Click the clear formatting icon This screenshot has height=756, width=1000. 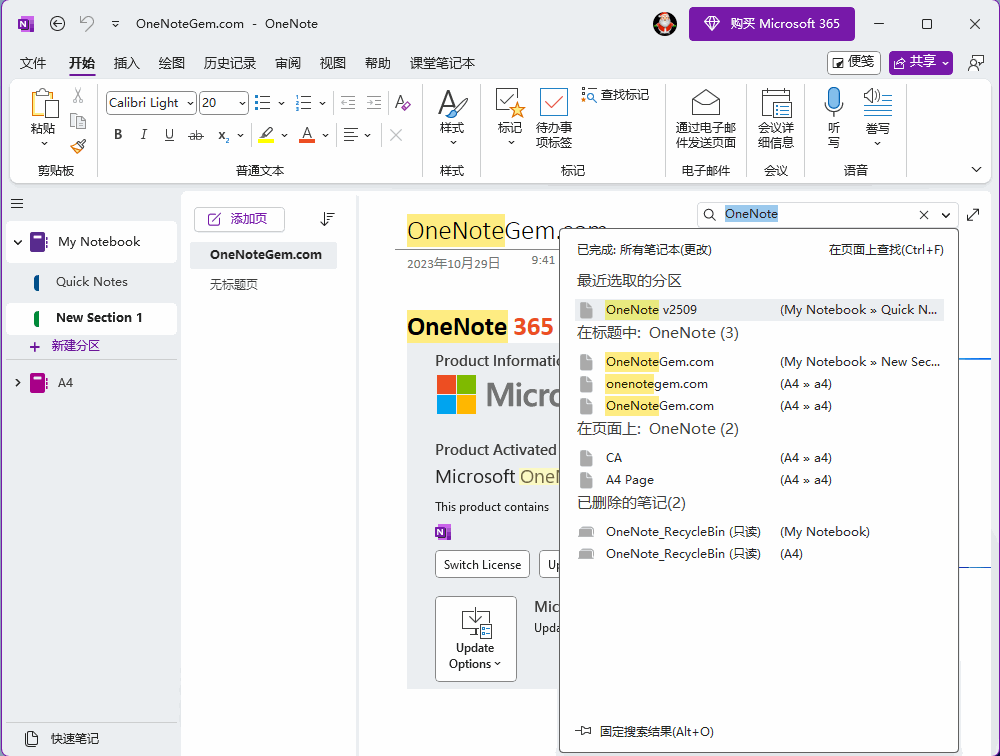[402, 103]
